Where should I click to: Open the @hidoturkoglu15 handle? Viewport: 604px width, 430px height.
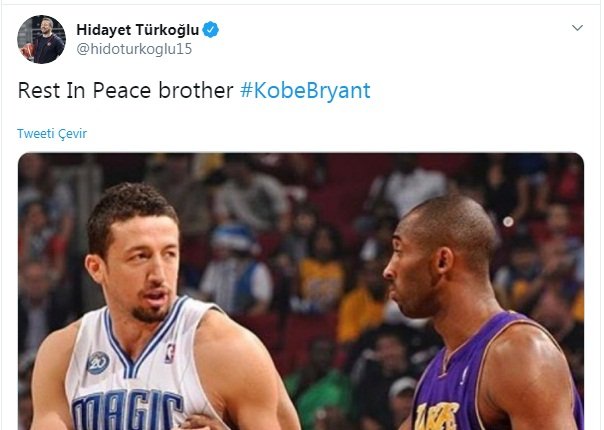pos(134,49)
